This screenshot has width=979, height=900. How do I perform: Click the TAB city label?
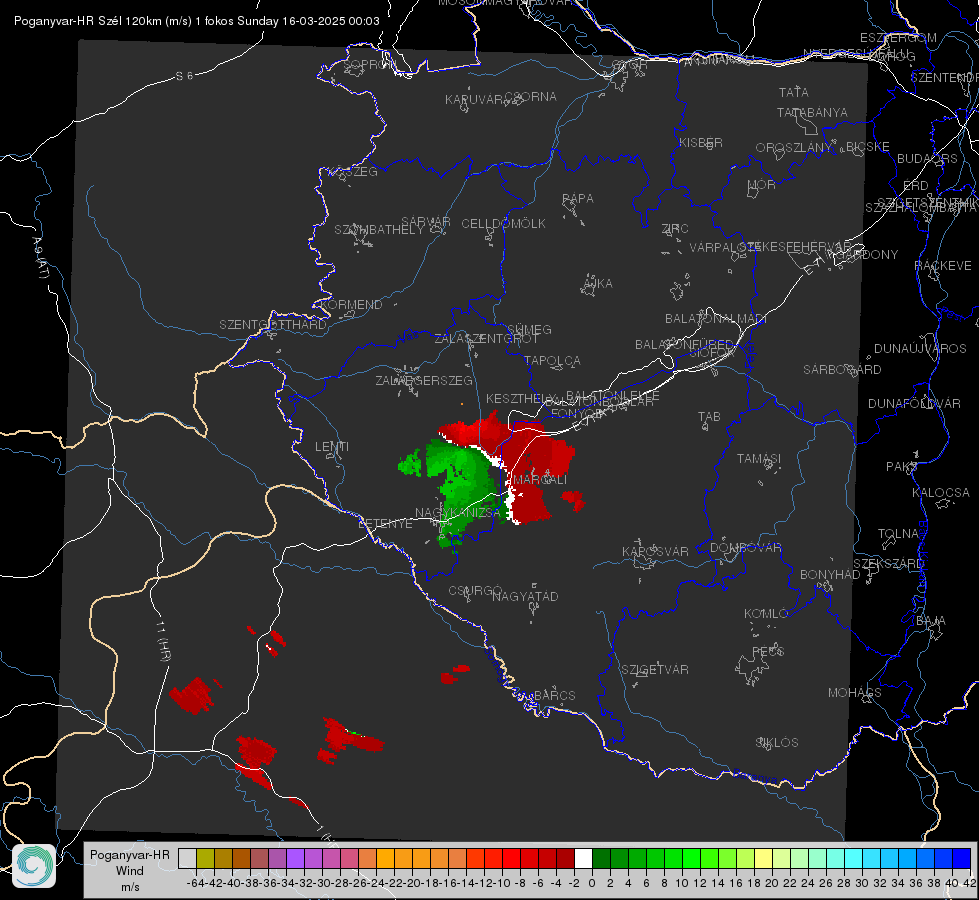709,416
